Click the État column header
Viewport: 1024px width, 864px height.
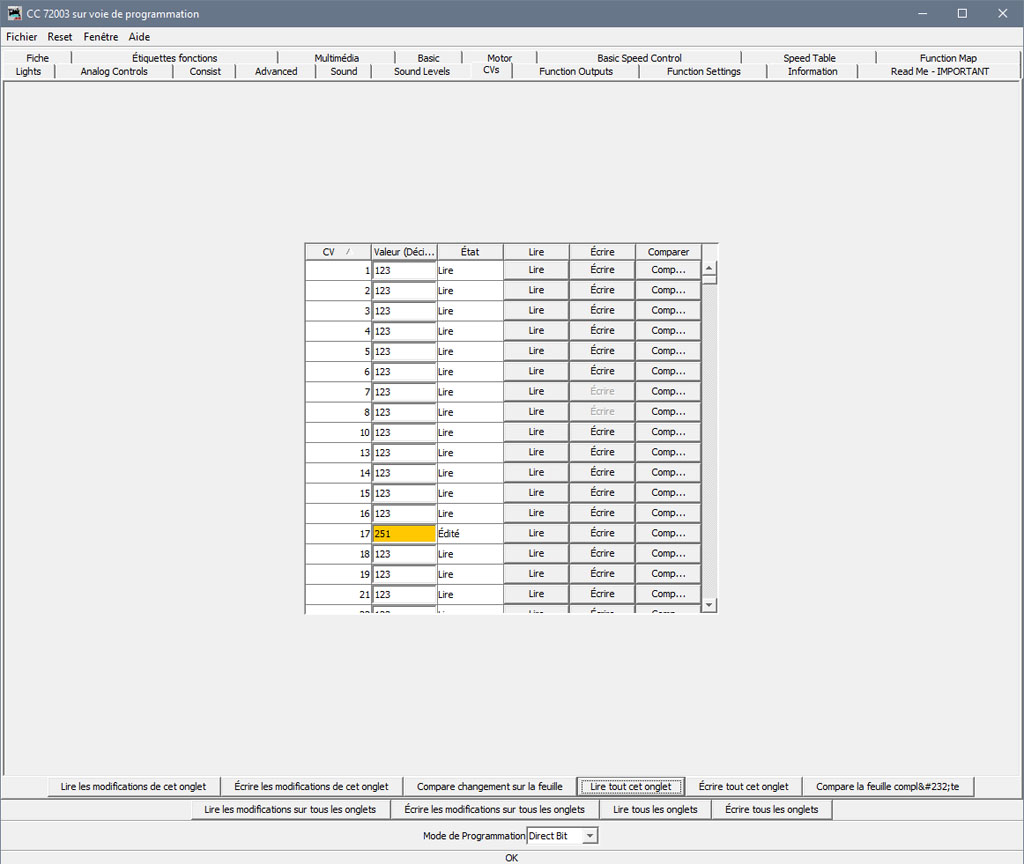470,252
